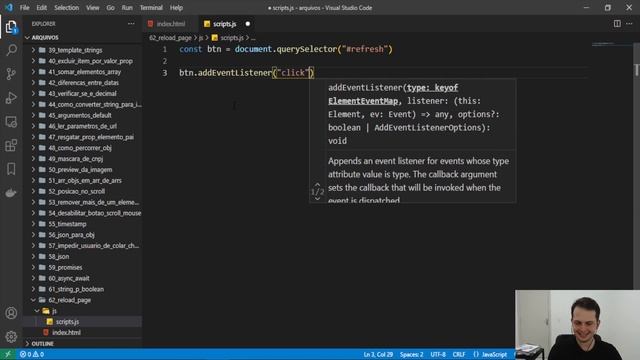Click the VS Code logo icon

(9, 7)
